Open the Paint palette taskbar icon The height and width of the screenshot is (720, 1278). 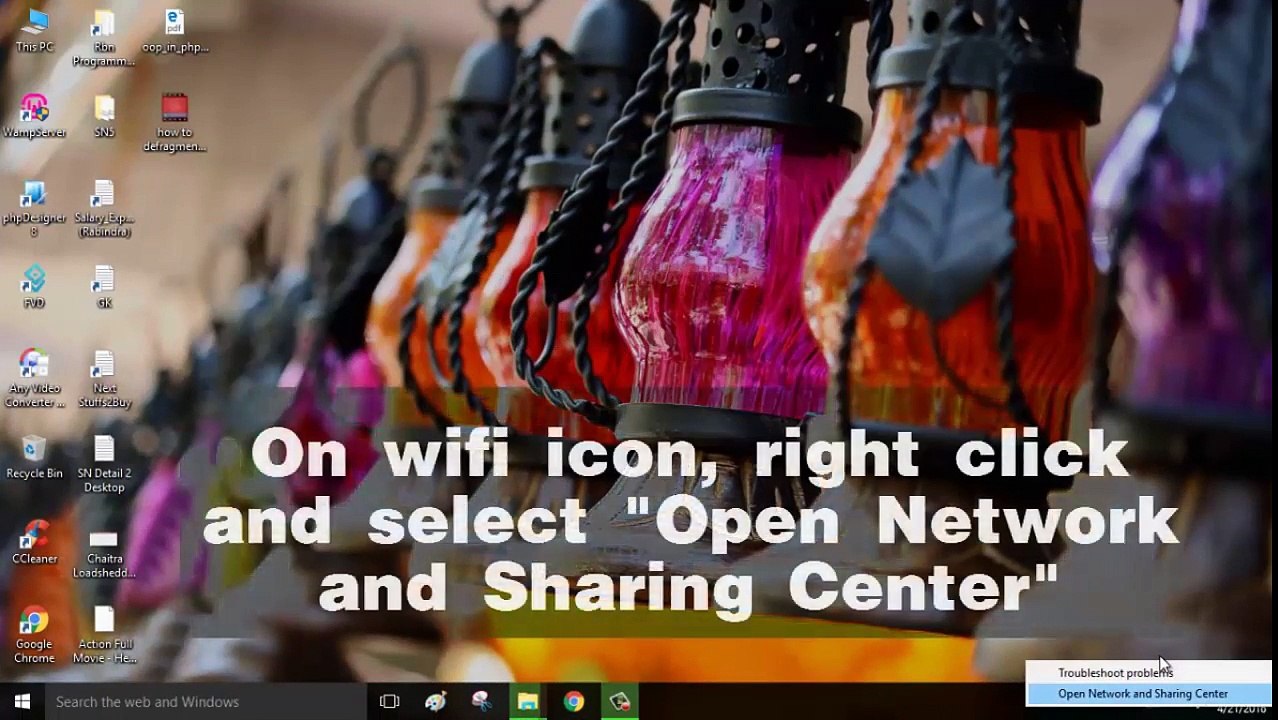point(435,702)
